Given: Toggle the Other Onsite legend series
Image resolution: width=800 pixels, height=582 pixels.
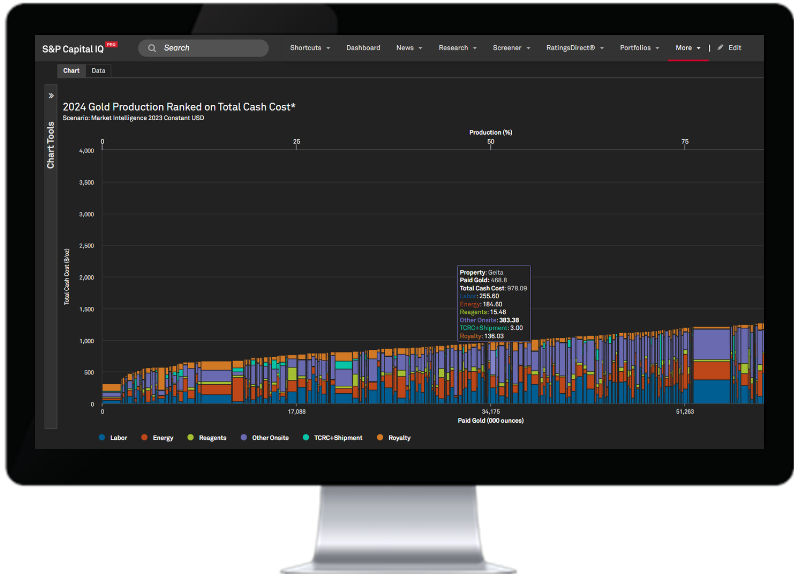Looking at the screenshot, I should tap(265, 438).
